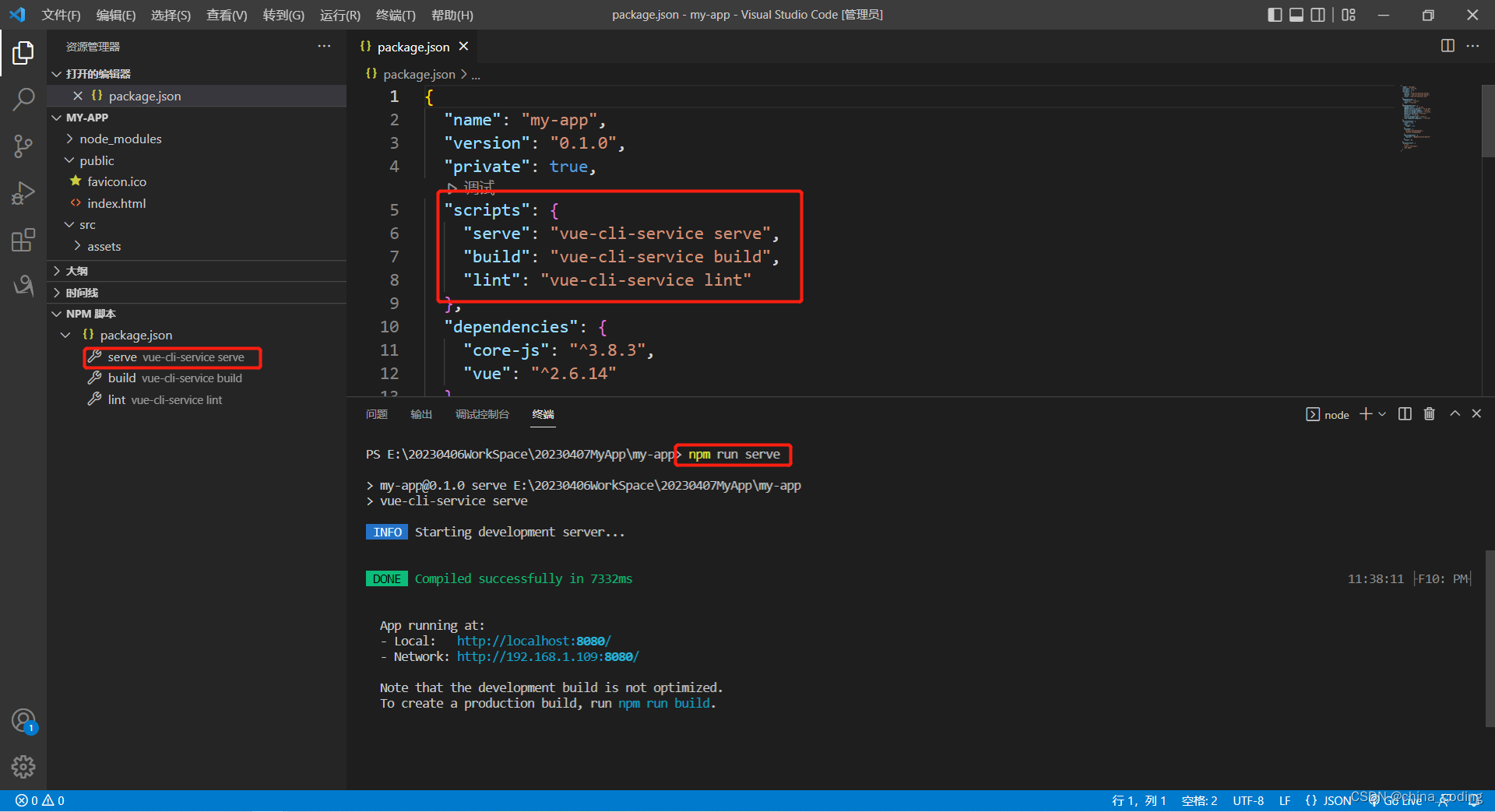Open the Search view in activity bar
Viewport: 1495px width, 812px height.
click(23, 99)
